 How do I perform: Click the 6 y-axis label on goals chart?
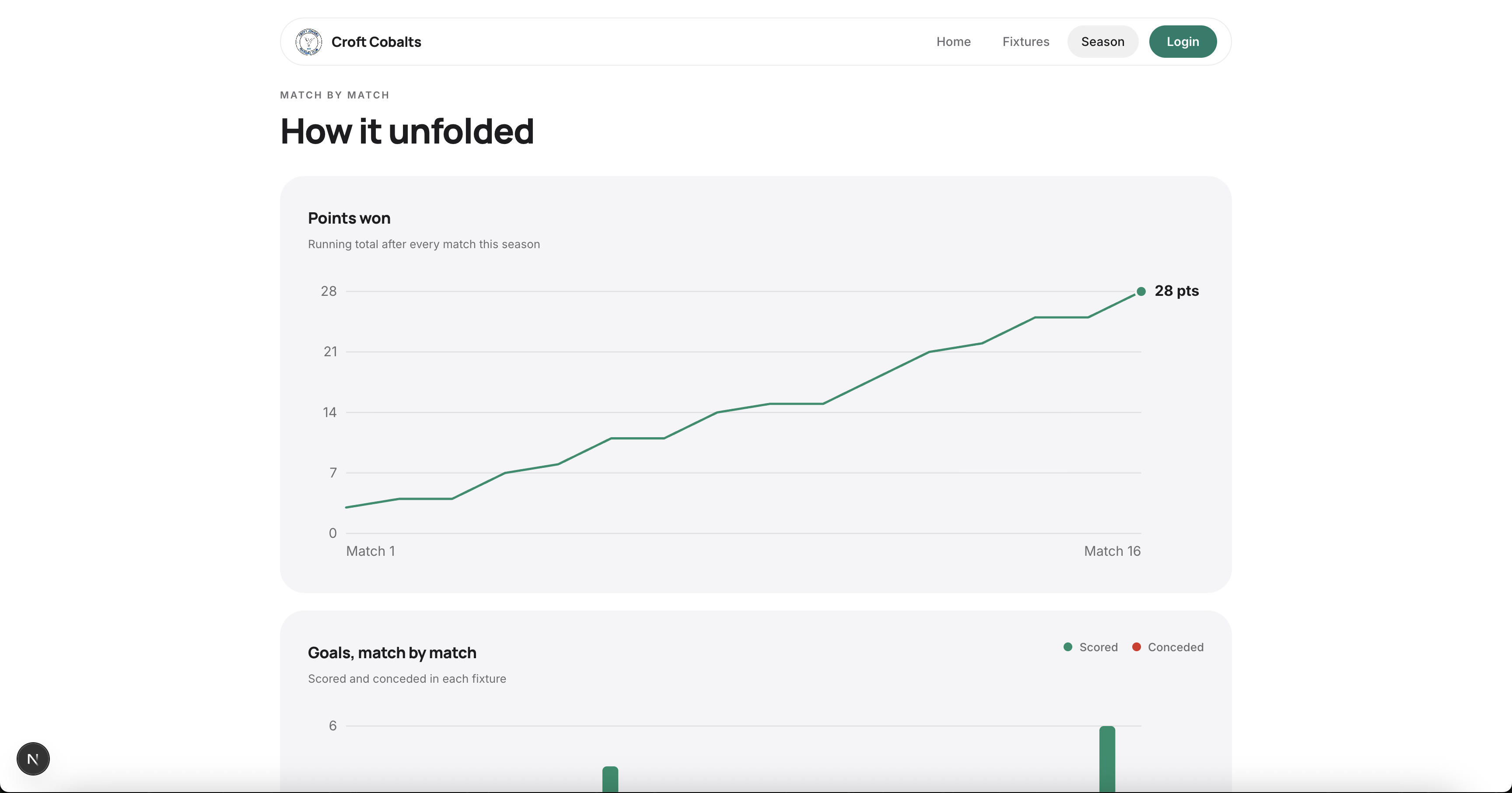tap(333, 726)
